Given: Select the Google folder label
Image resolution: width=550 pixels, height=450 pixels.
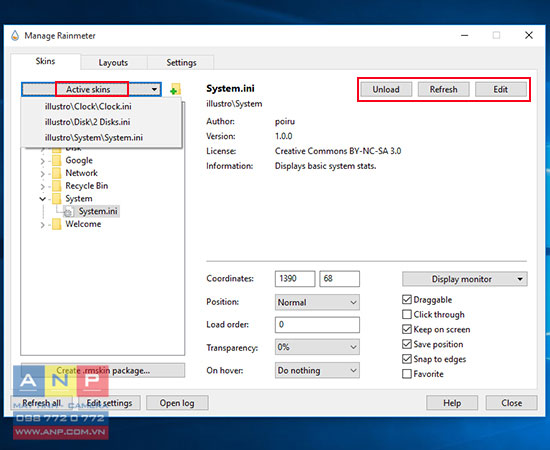Looking at the screenshot, I should click(79, 161).
